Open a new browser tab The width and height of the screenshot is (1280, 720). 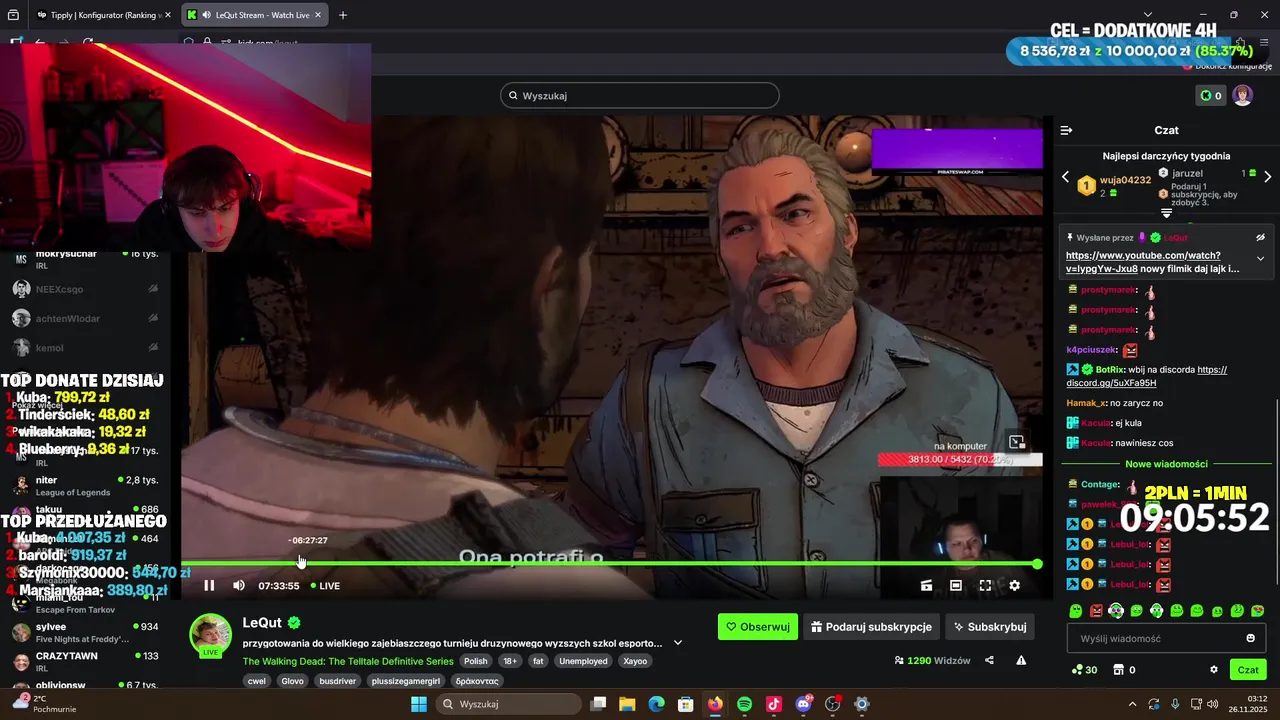tap(343, 15)
